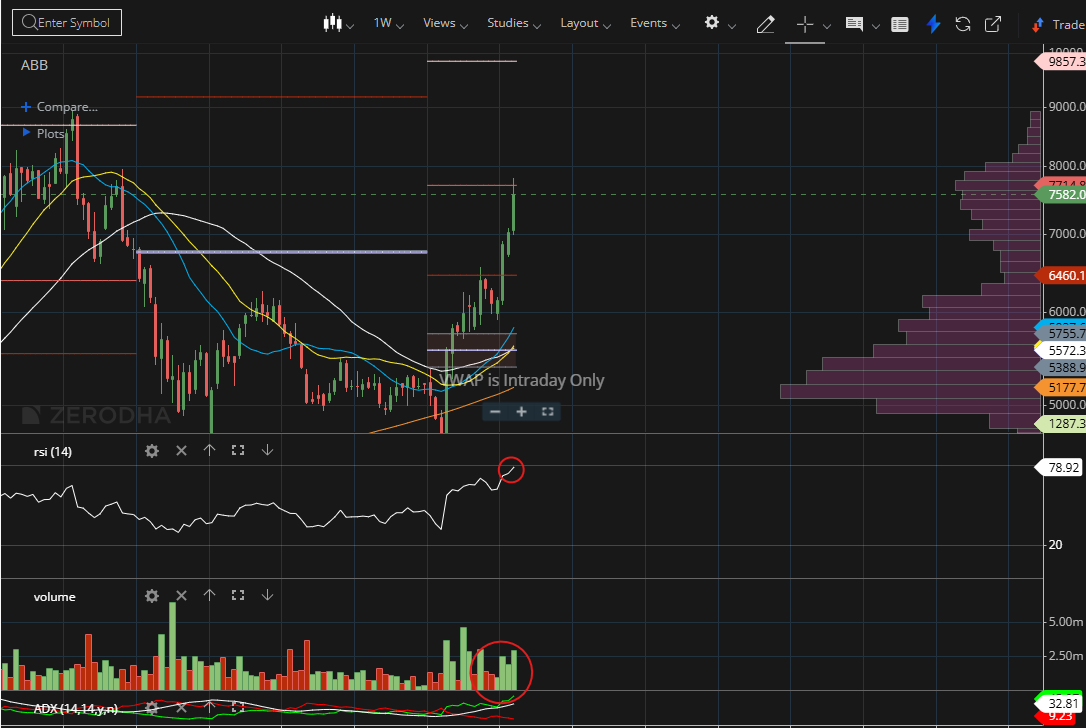Open the Studies dropdown
Screen dimensions: 1086x728
tap(508, 22)
